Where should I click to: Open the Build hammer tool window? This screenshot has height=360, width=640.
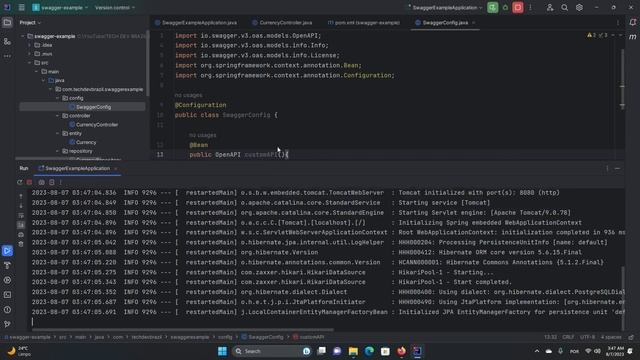click(7, 266)
